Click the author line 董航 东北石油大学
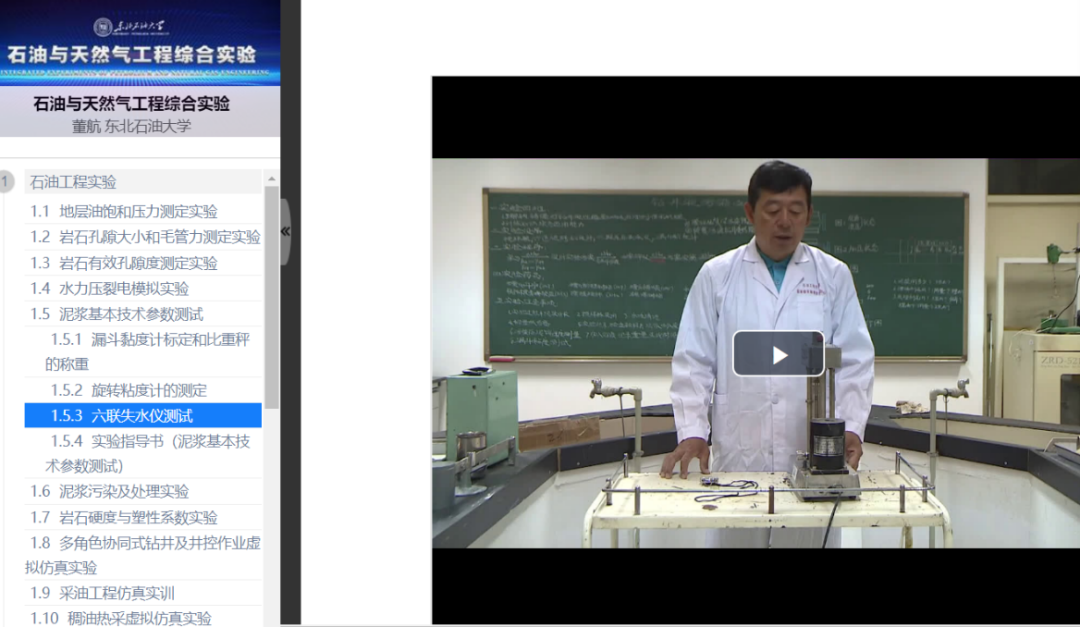The height and width of the screenshot is (627, 1080). click(131, 126)
